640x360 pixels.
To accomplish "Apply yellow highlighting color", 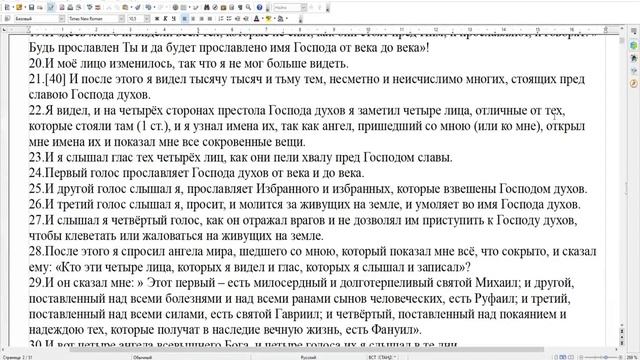I will [x=269, y=18].
